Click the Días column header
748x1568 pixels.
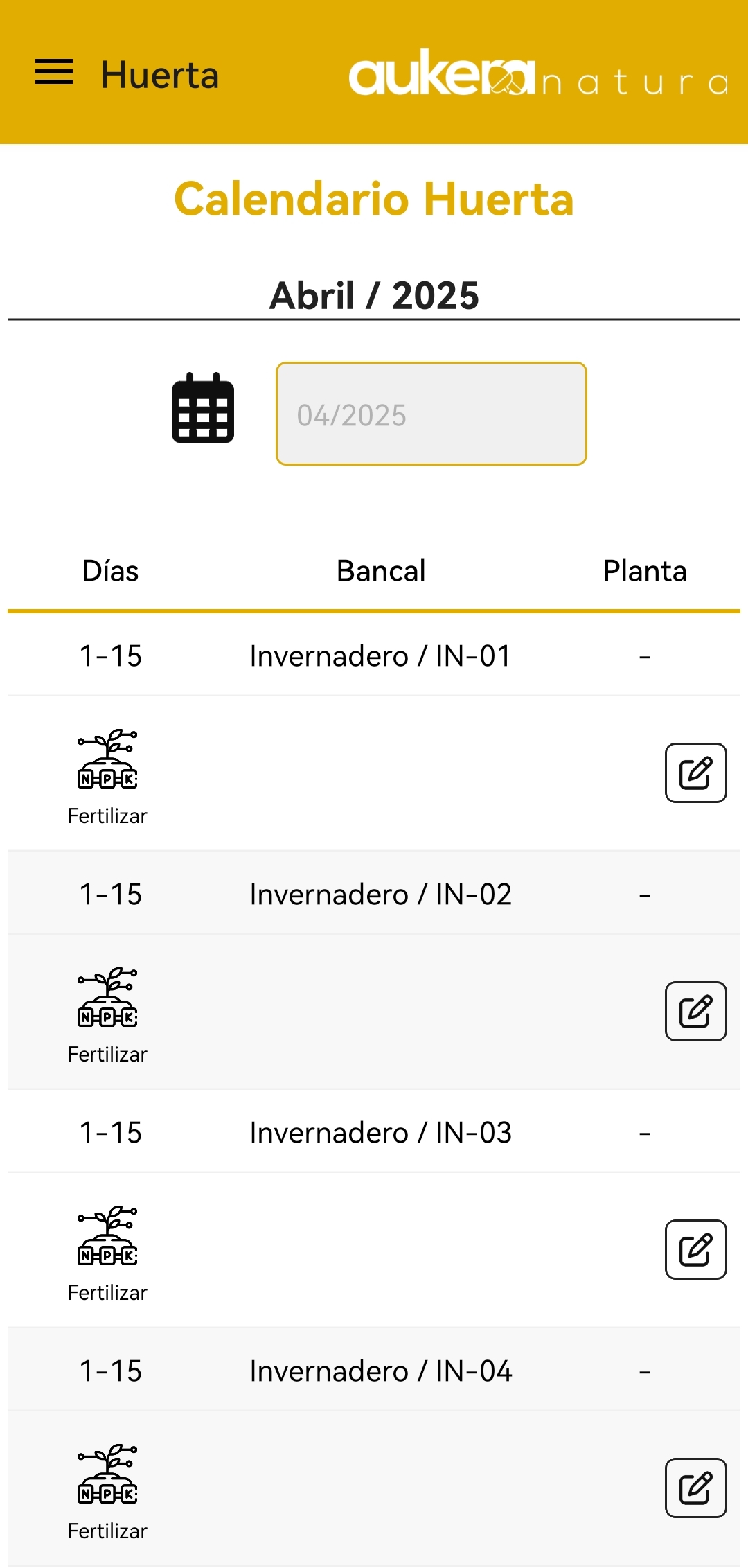[111, 571]
